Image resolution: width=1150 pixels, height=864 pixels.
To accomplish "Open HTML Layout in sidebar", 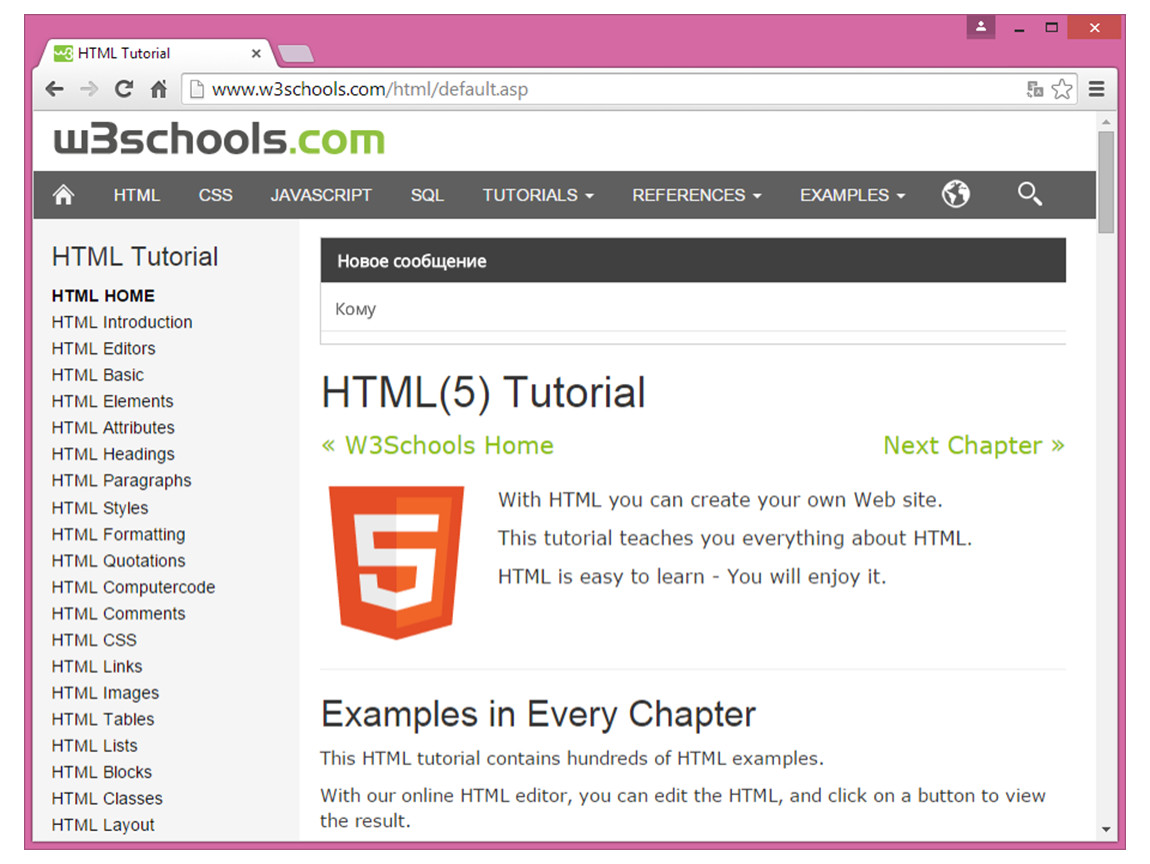I will (x=103, y=824).
